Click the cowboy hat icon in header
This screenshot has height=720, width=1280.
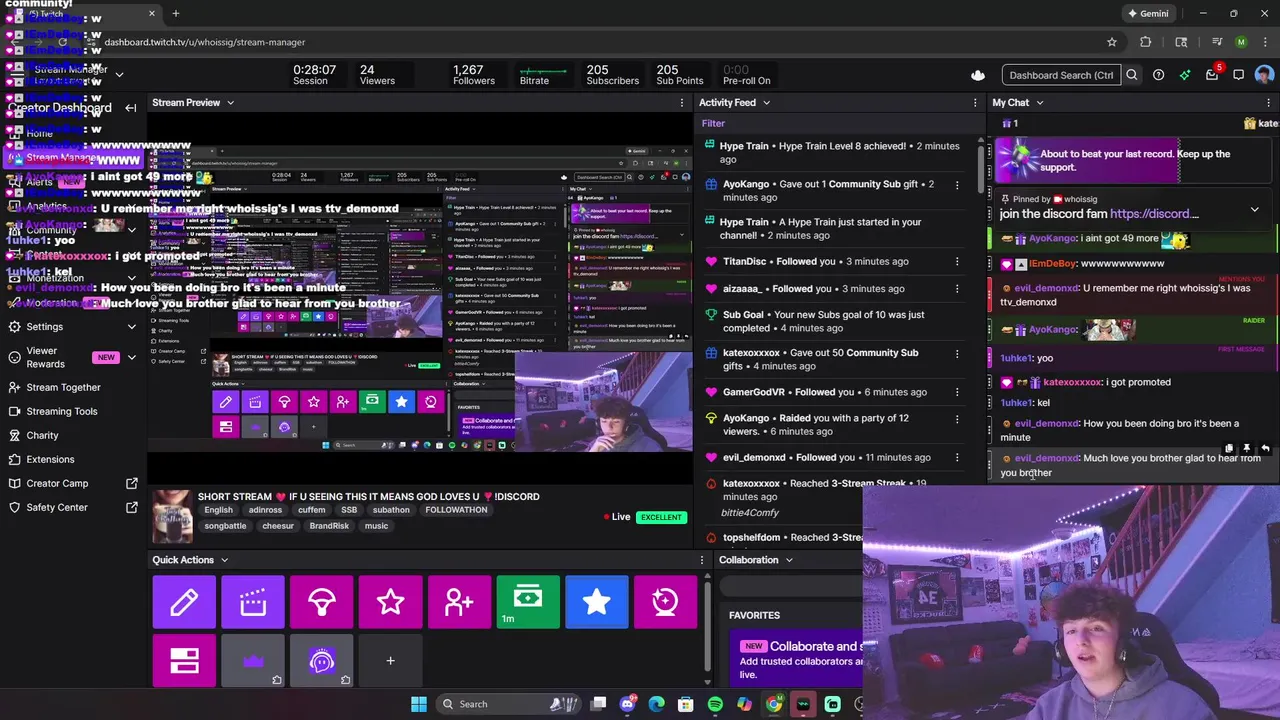tap(978, 75)
